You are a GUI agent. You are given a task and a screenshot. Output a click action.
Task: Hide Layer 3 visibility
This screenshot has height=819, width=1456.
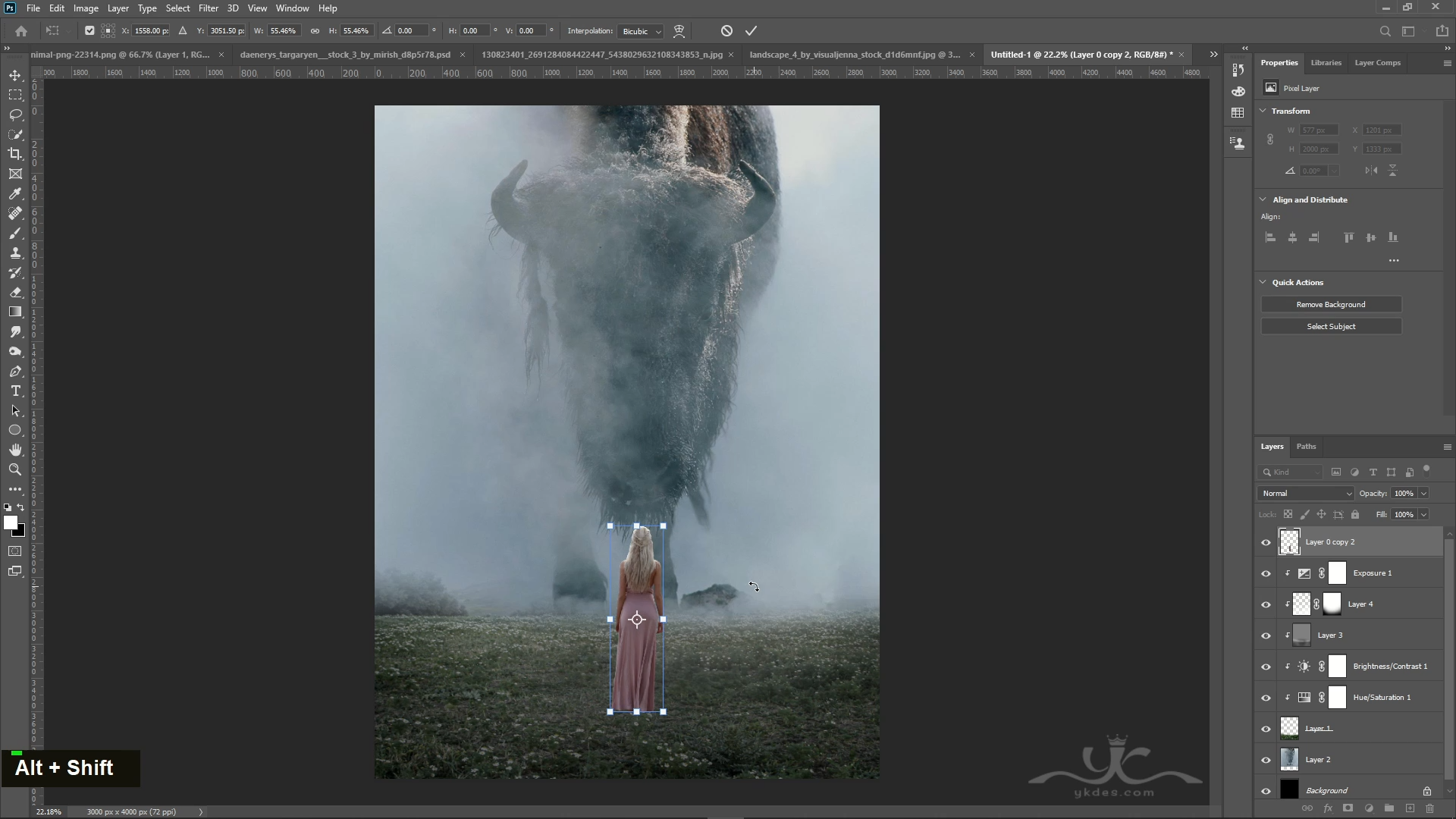point(1266,635)
